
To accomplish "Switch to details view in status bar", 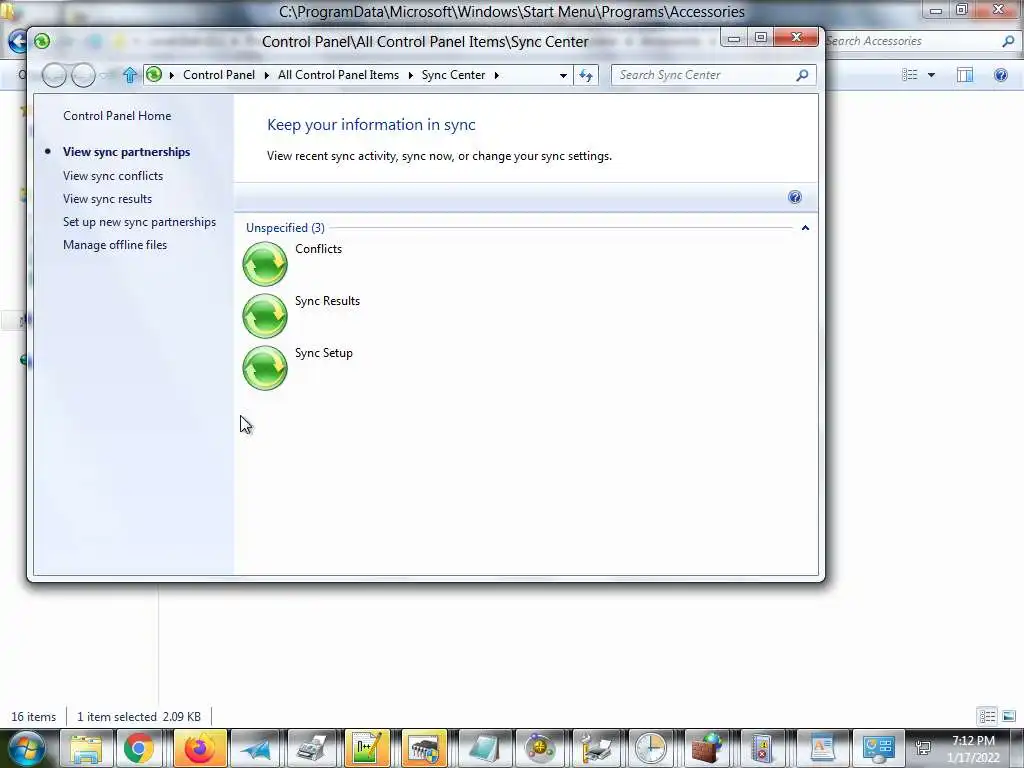I will (x=987, y=716).
